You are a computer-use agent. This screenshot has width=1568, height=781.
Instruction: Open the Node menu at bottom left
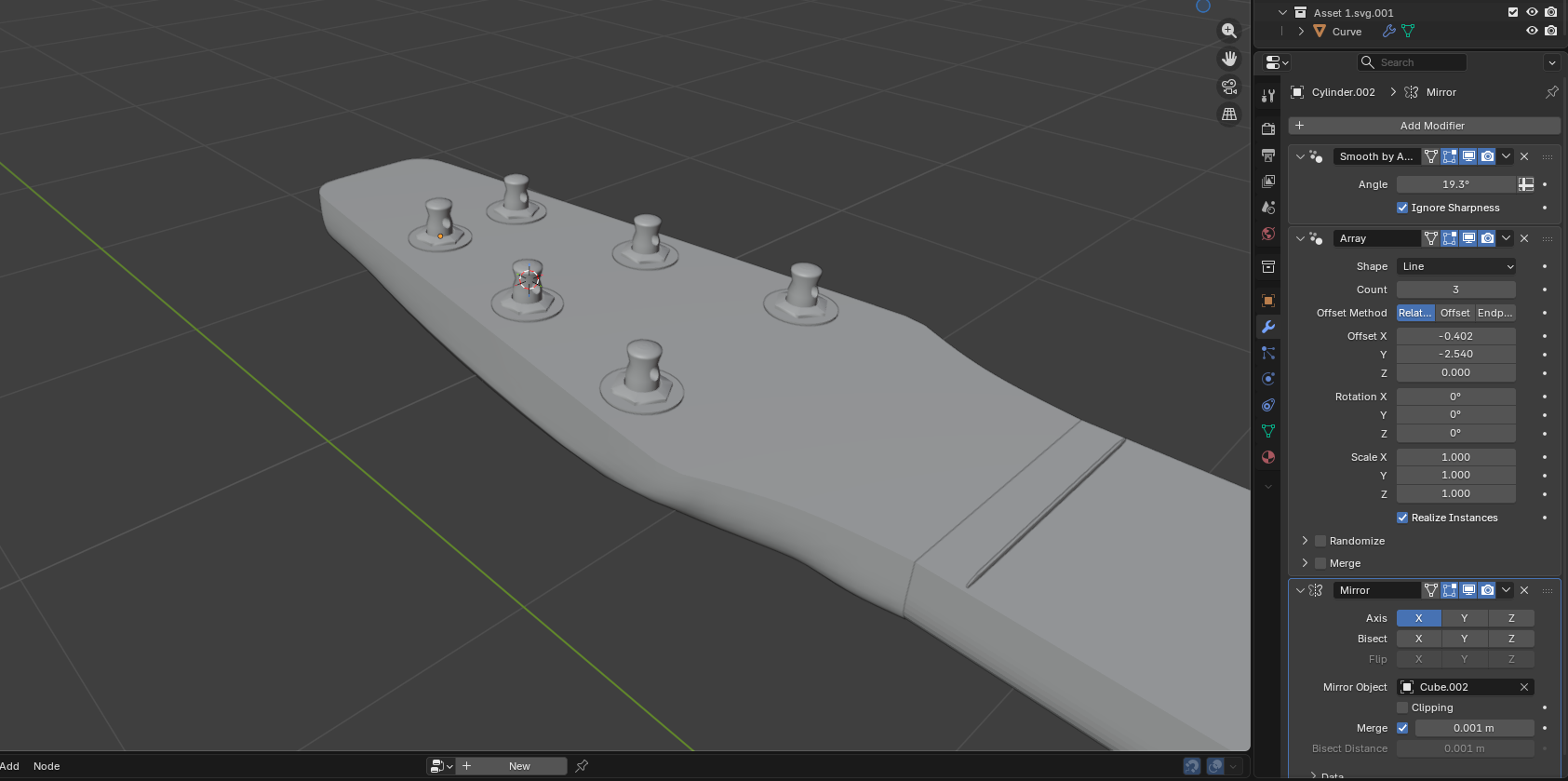tap(47, 766)
